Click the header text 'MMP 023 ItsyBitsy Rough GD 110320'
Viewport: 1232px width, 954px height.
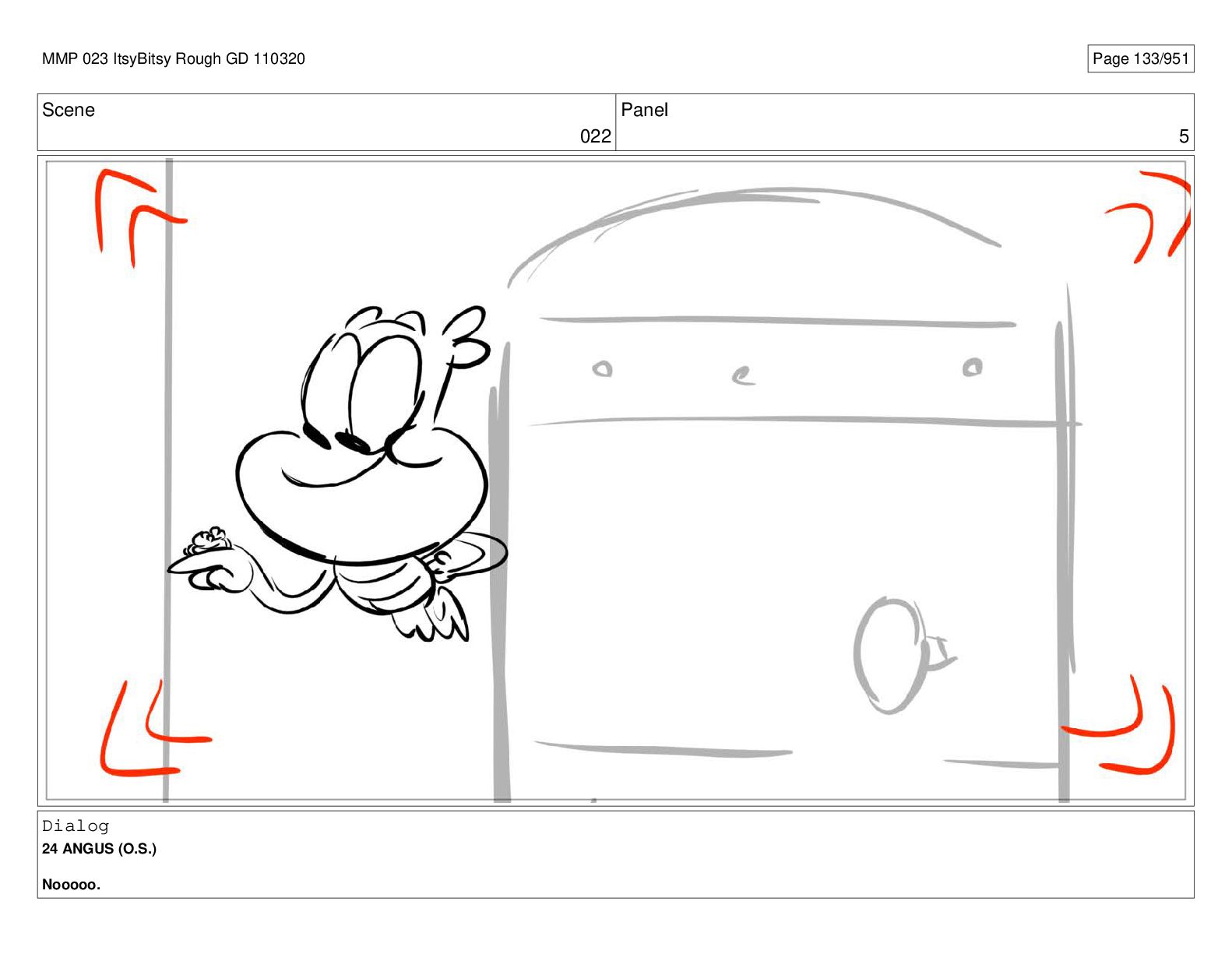174,58
